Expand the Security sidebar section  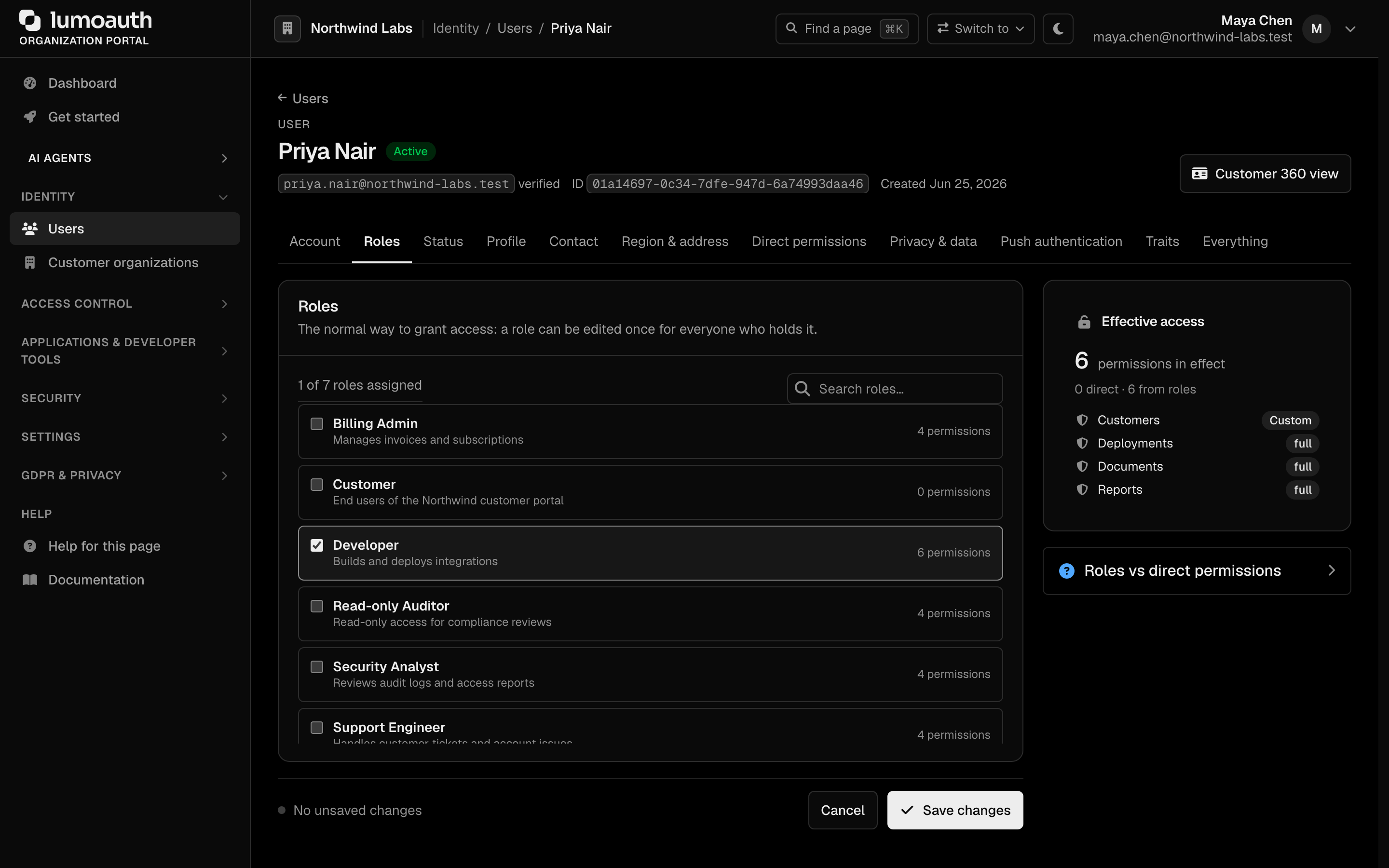point(124,398)
